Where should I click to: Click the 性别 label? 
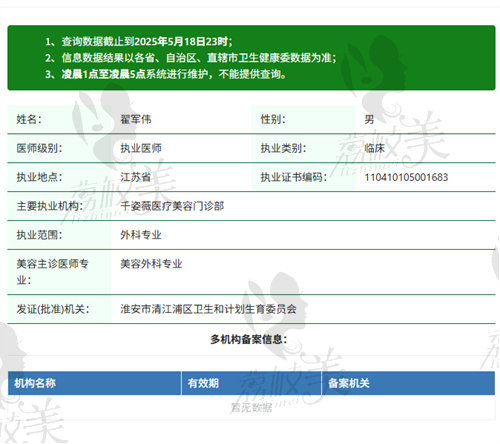(x=273, y=119)
